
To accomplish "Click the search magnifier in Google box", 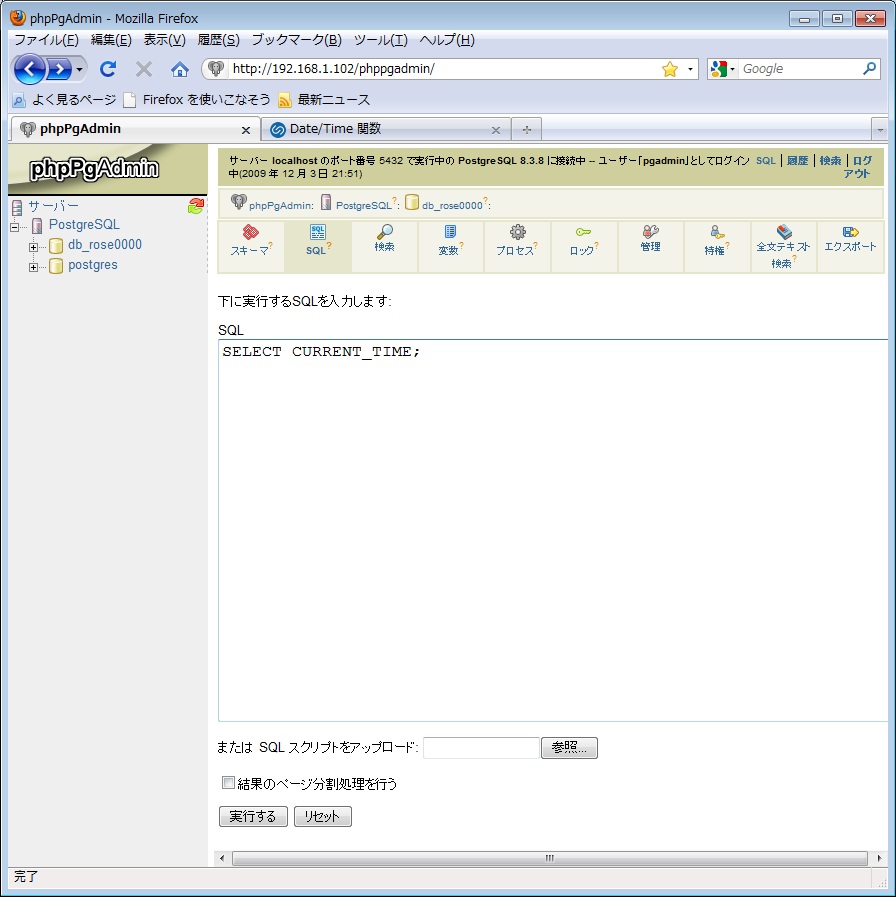I will click(x=869, y=69).
